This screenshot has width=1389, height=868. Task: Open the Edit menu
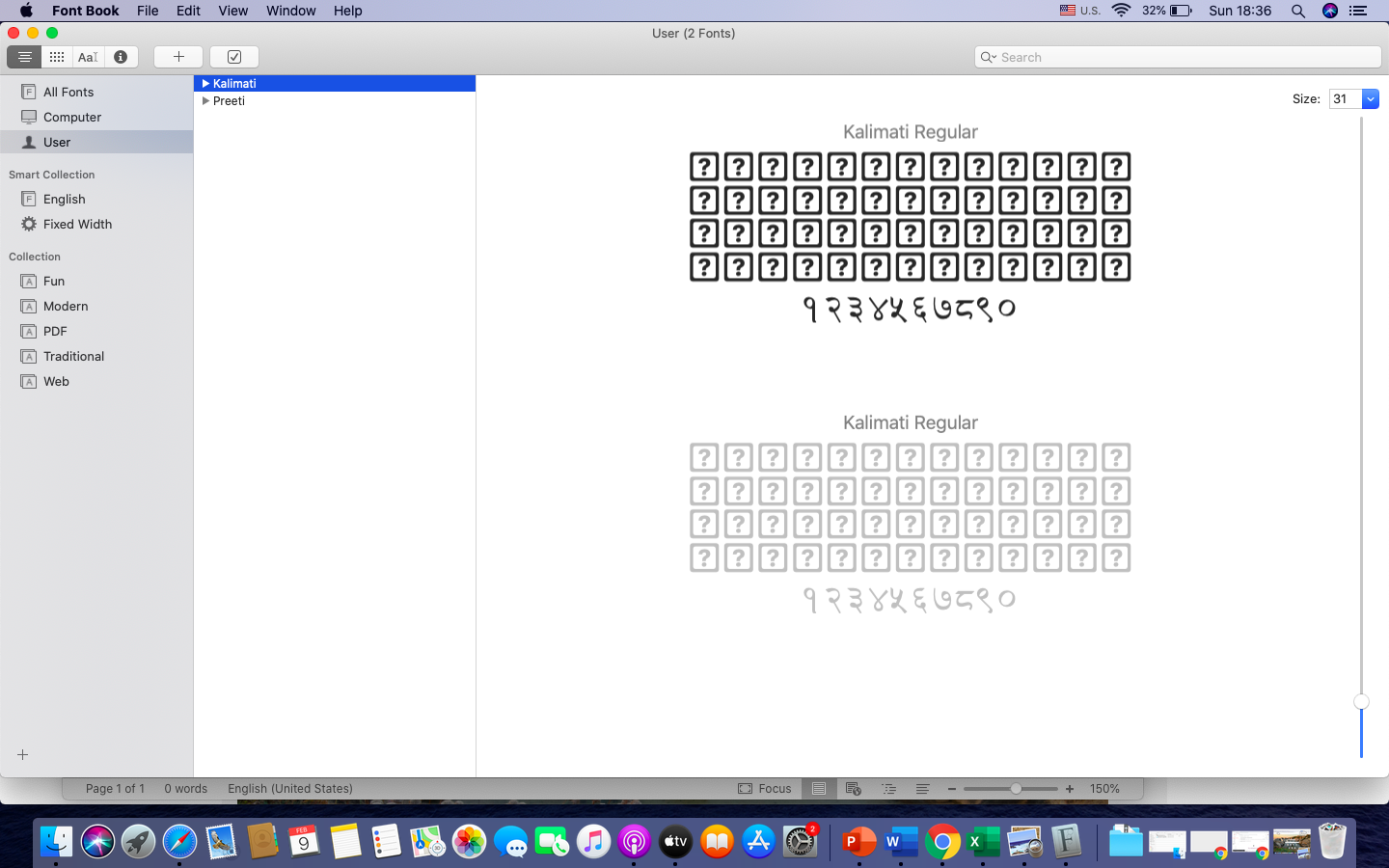188,11
